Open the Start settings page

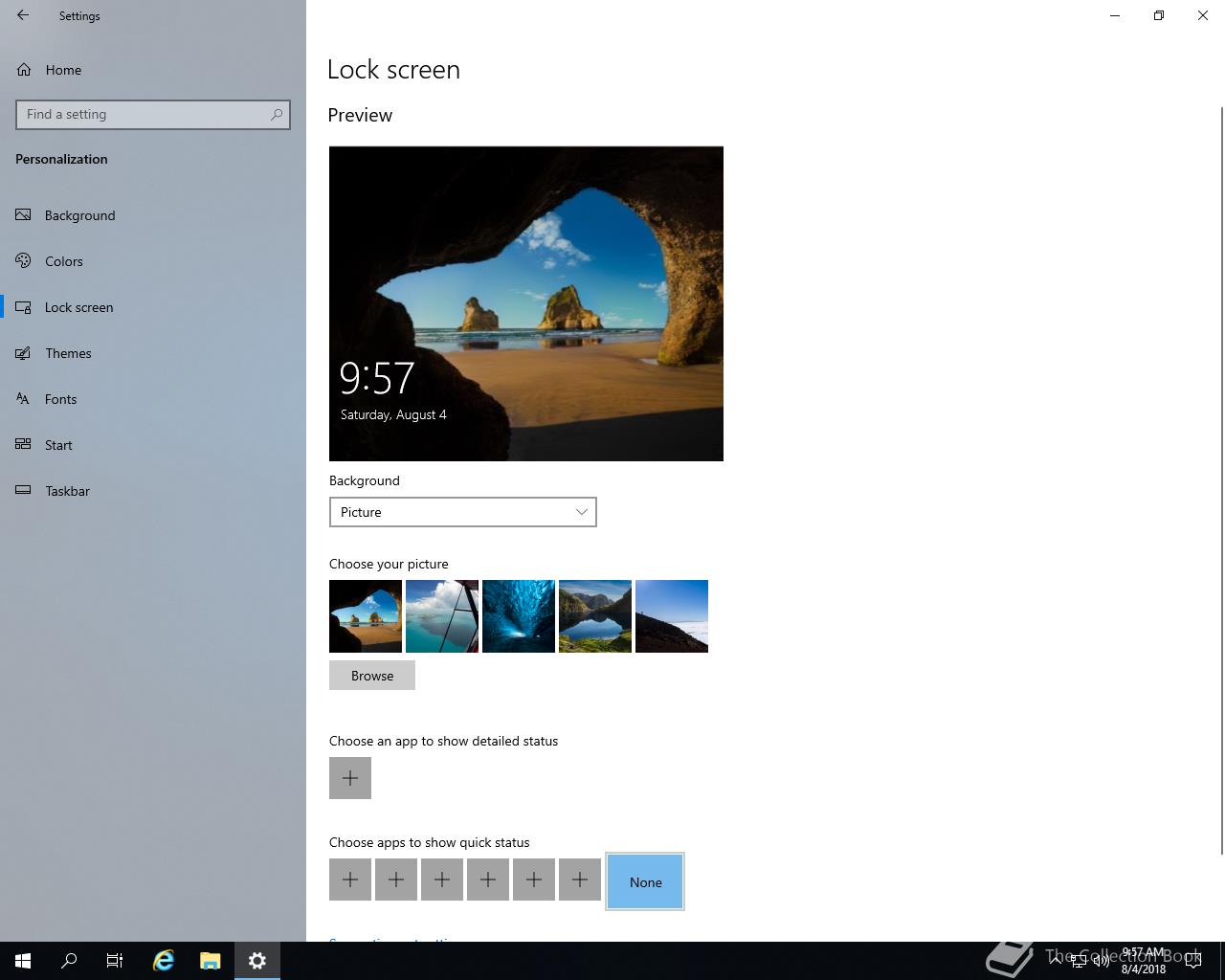(x=153, y=445)
